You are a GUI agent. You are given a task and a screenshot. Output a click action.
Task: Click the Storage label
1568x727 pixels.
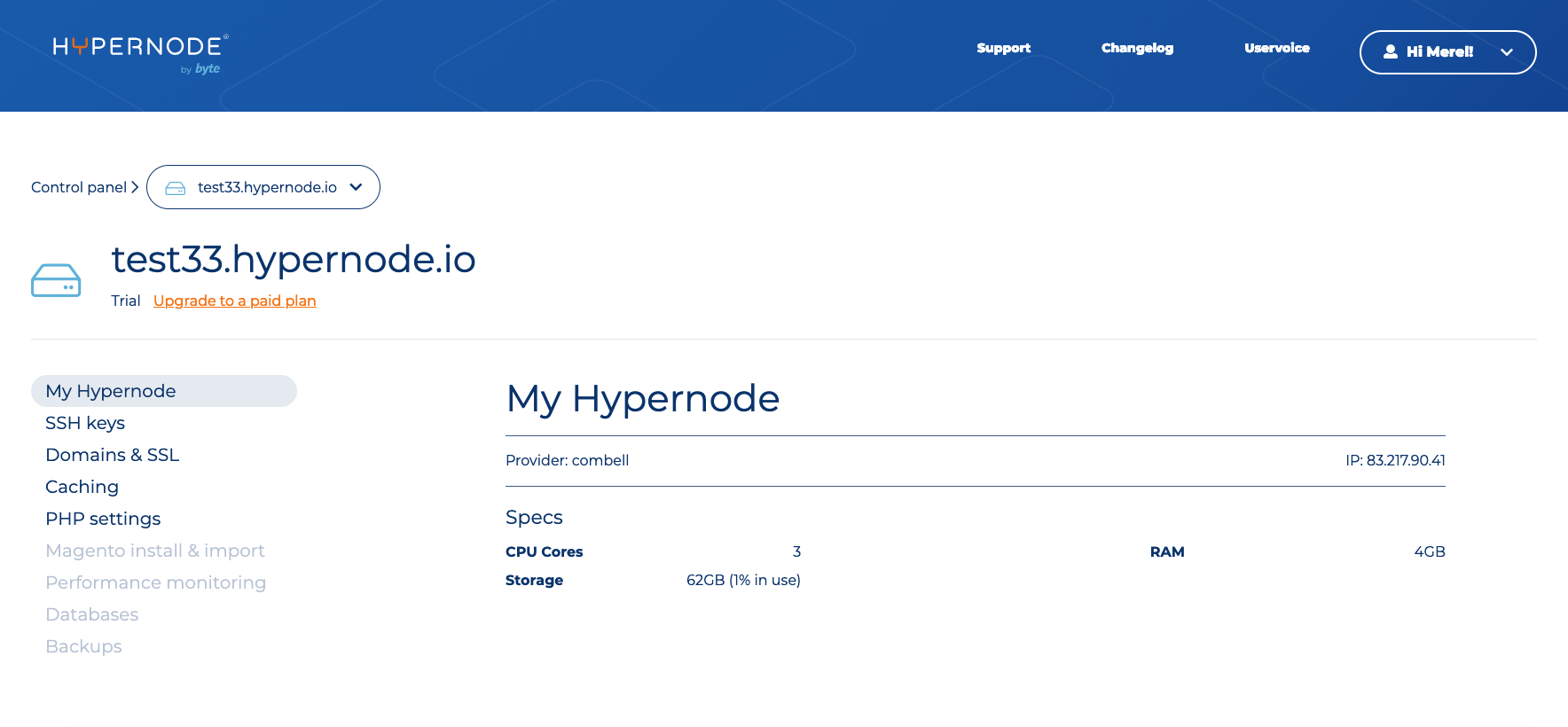pos(534,580)
